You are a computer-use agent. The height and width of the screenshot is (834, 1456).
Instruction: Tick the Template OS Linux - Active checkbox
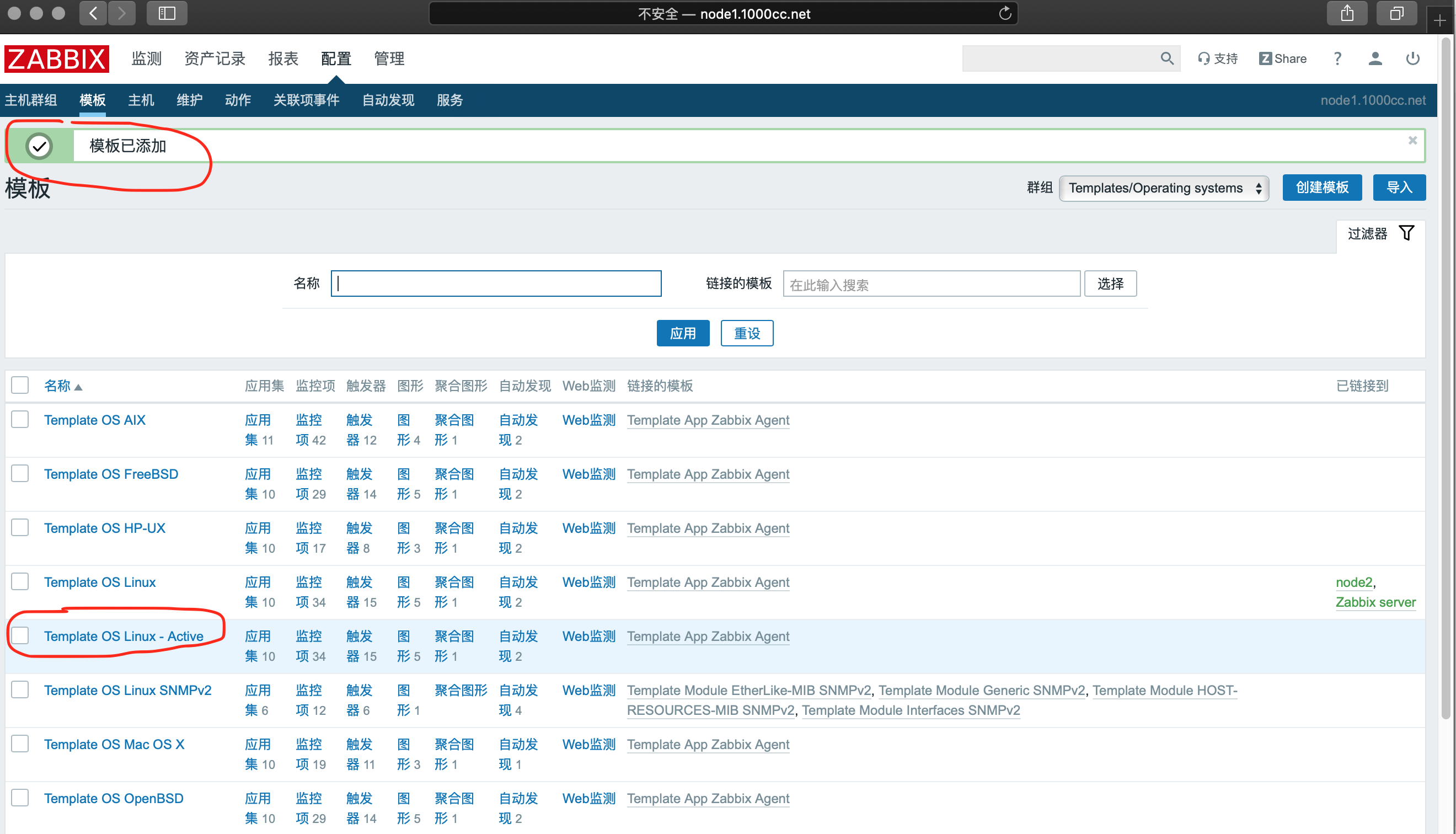(x=20, y=635)
